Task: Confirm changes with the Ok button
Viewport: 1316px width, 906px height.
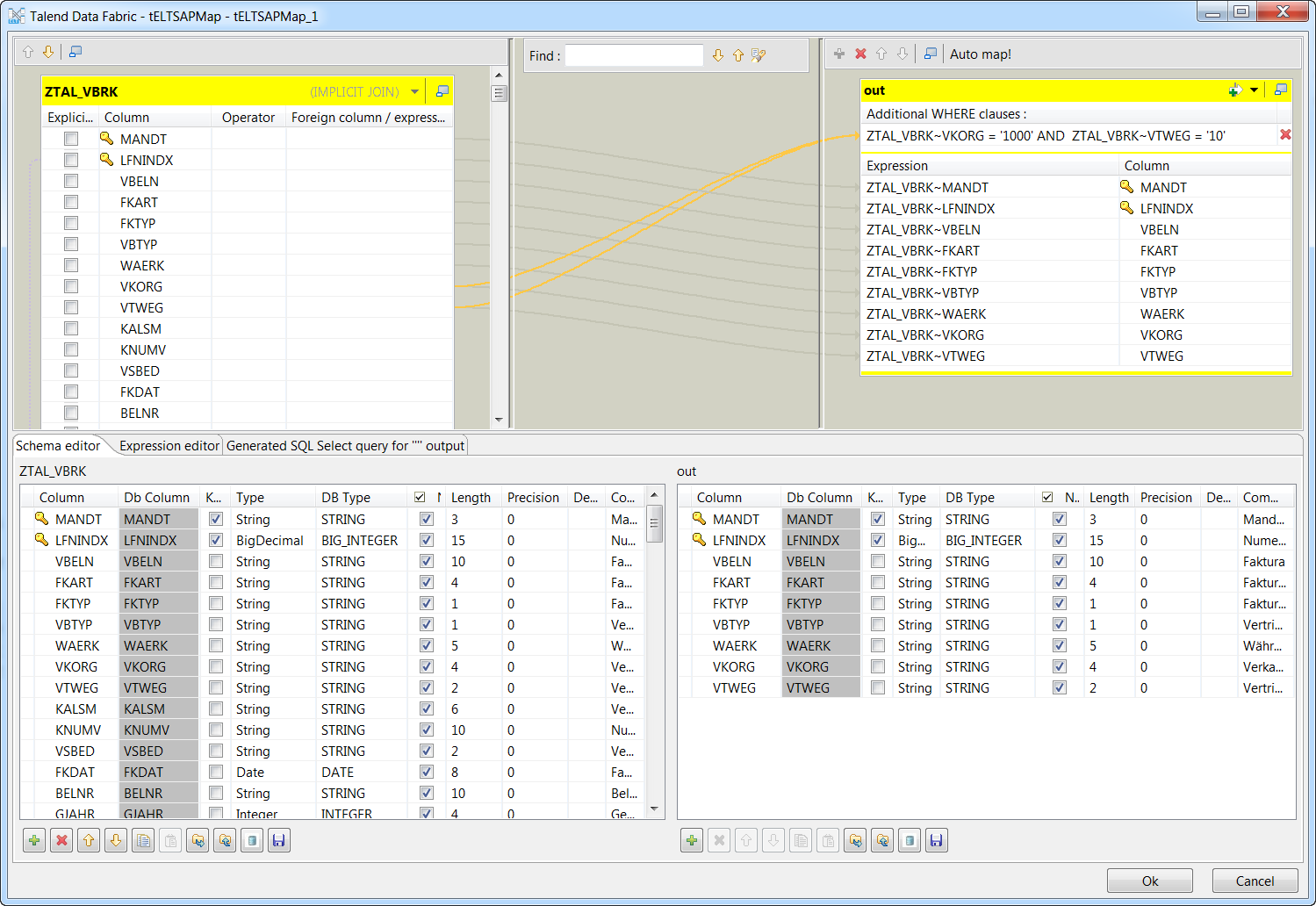Action: (x=1149, y=881)
